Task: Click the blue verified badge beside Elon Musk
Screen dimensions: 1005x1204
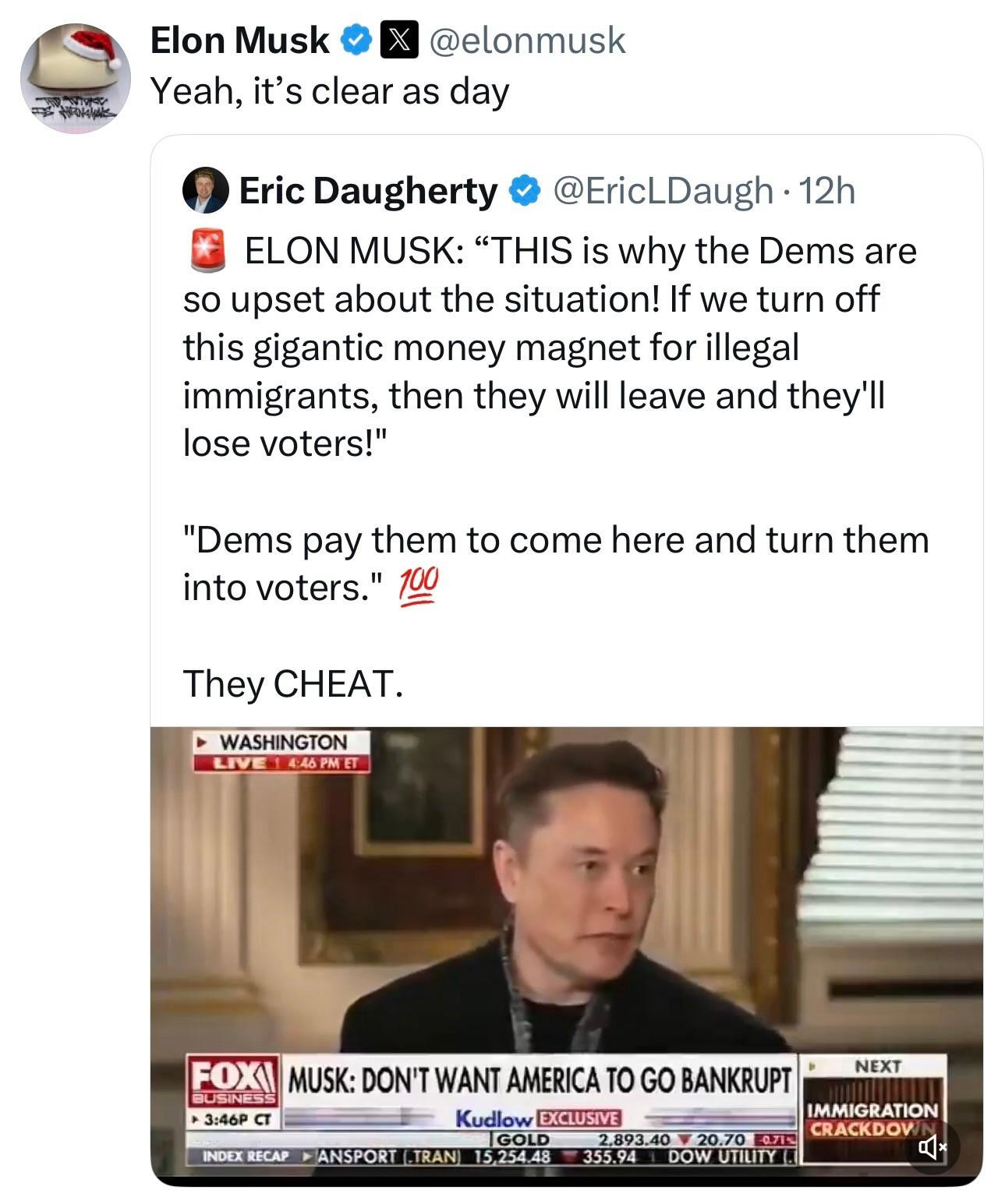Action: coord(356,41)
